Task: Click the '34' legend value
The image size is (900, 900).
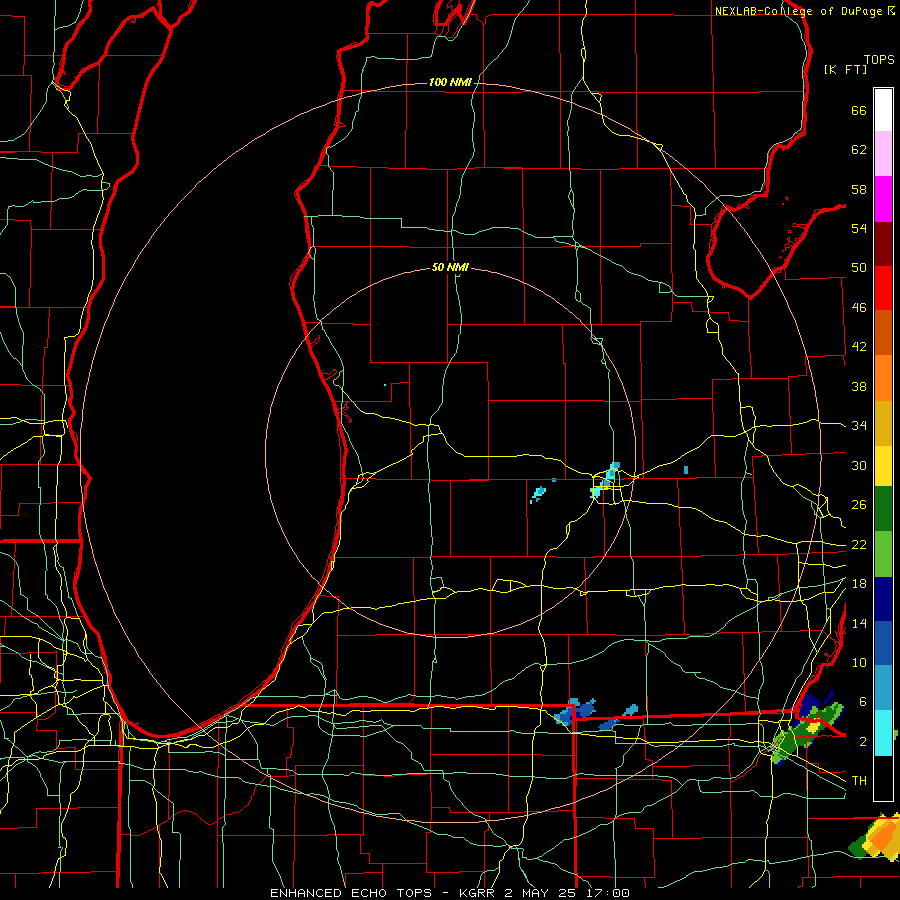Action: (x=859, y=426)
